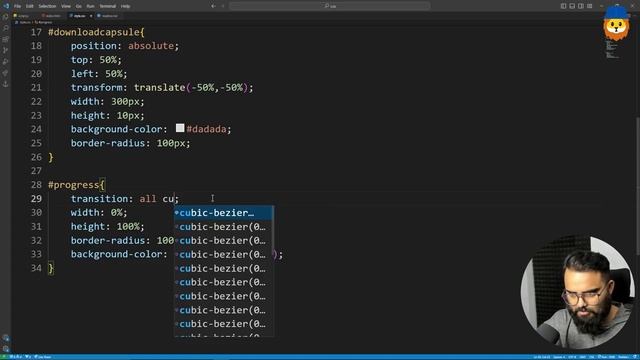This screenshot has height=360, width=640.
Task: Click the Prettier status bar item
Action: [623, 357]
